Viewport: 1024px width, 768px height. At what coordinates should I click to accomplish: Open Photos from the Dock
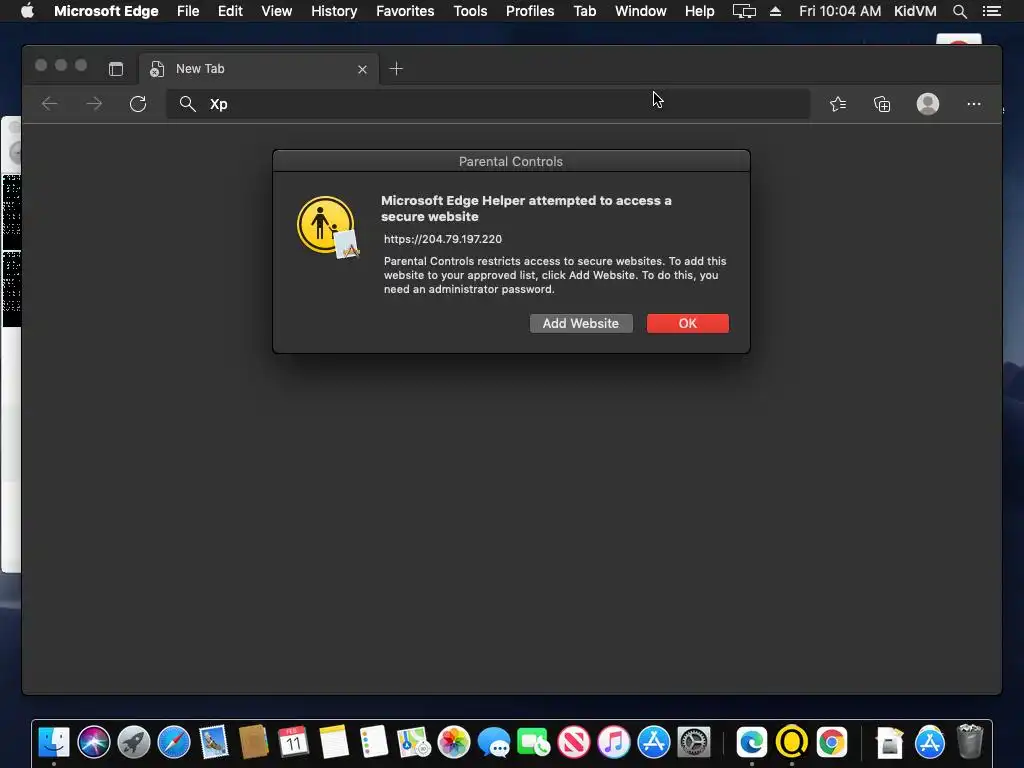(454, 742)
